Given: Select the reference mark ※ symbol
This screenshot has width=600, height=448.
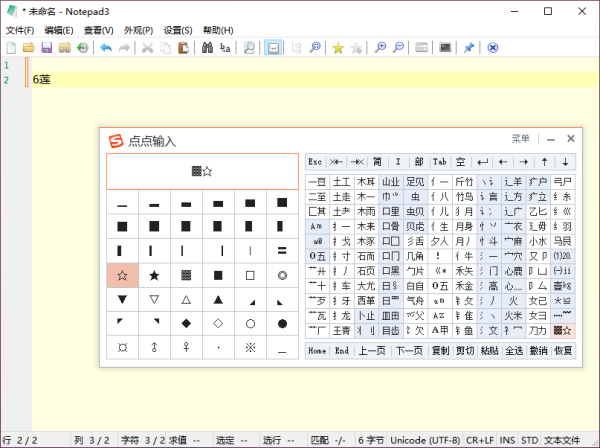Looking at the screenshot, I should (x=250, y=347).
